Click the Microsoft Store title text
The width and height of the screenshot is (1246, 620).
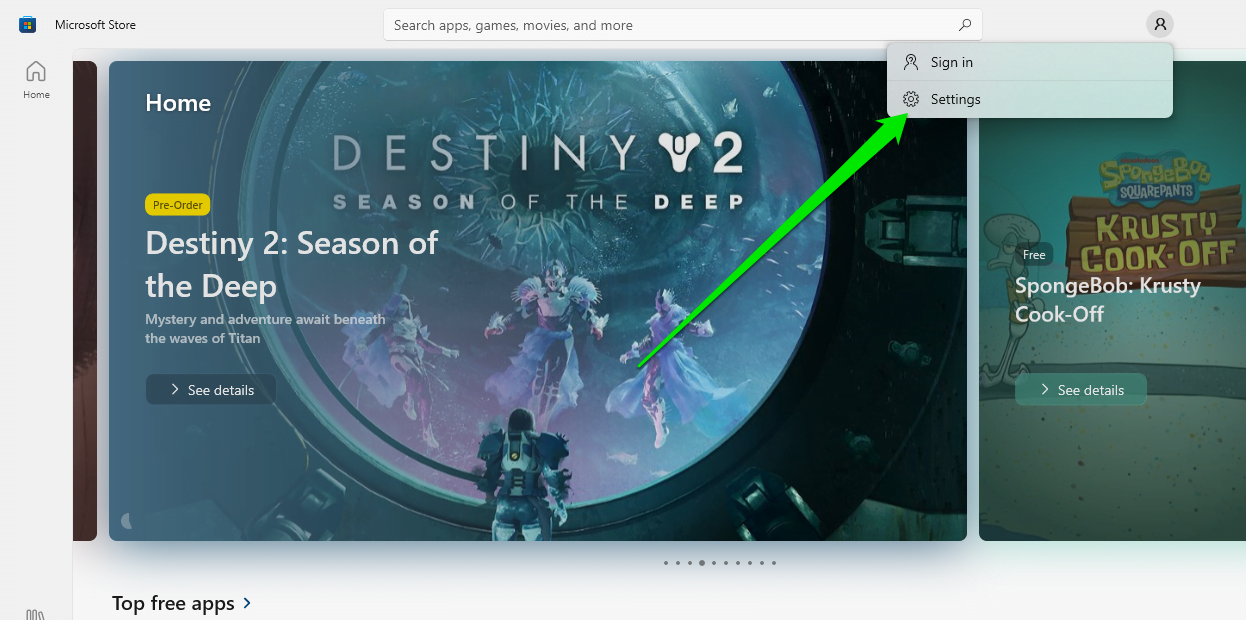point(95,25)
